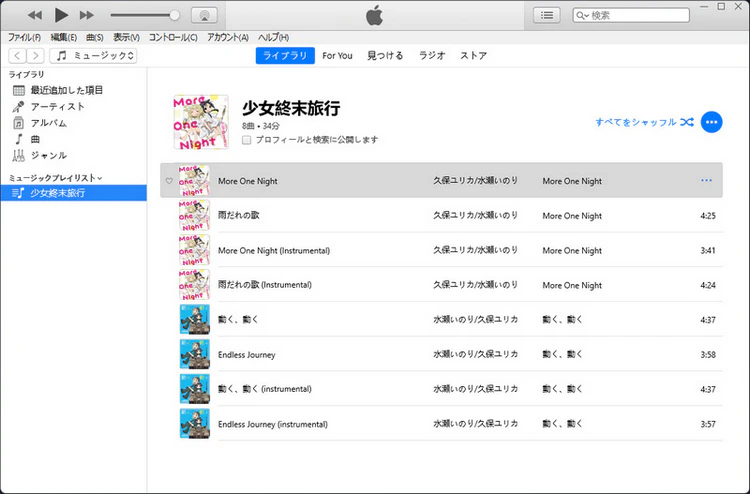Image resolution: width=750 pixels, height=494 pixels.
Task: Click the 8曲 • 34分 playlist info text
Action: [x=261, y=126]
